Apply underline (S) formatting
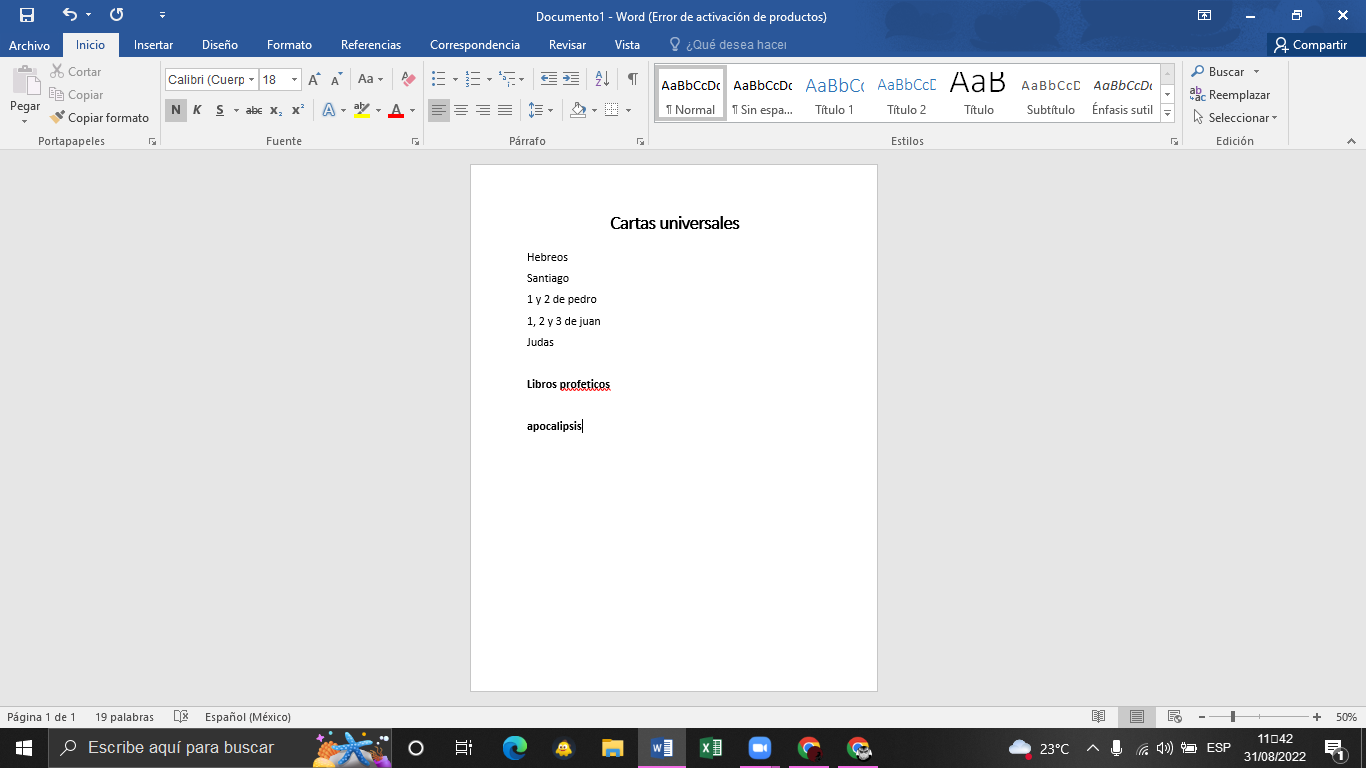This screenshot has width=1366, height=768. 220,110
